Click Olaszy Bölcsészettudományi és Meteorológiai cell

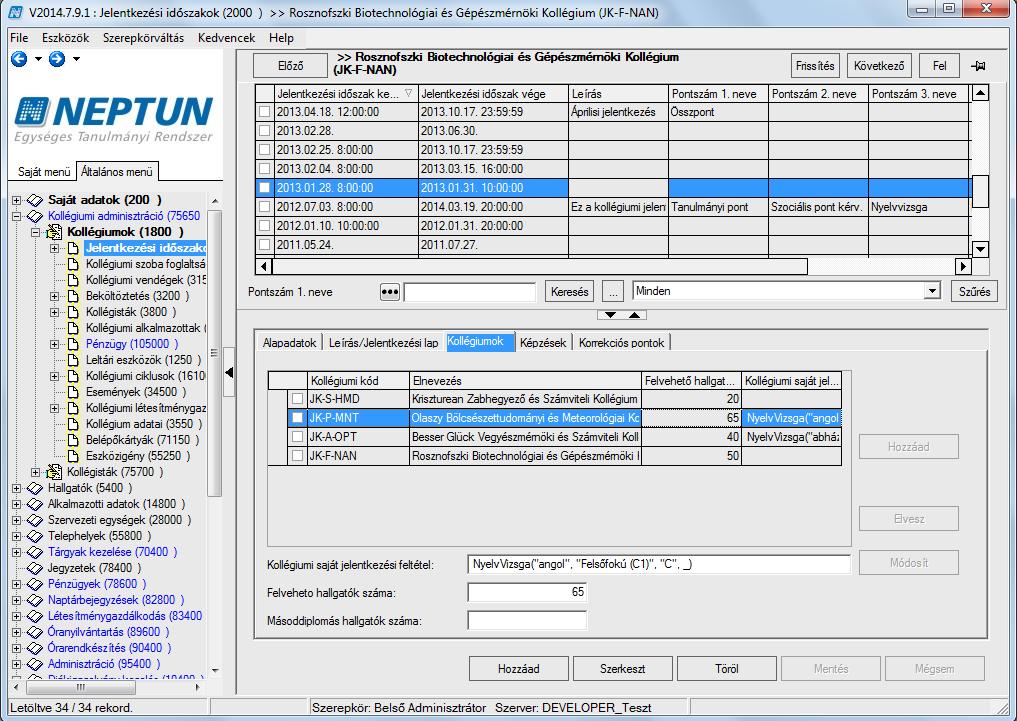click(525, 418)
